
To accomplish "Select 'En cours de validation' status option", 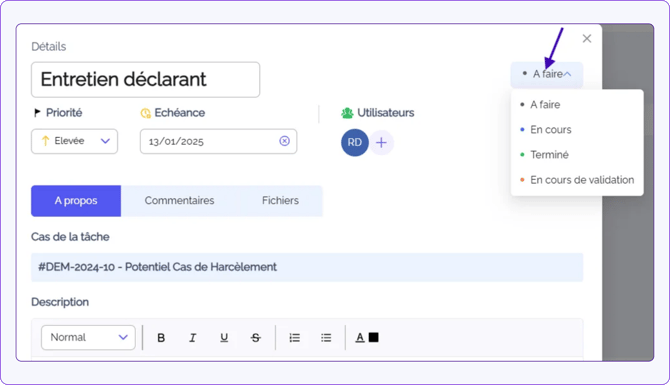I will 577,180.
